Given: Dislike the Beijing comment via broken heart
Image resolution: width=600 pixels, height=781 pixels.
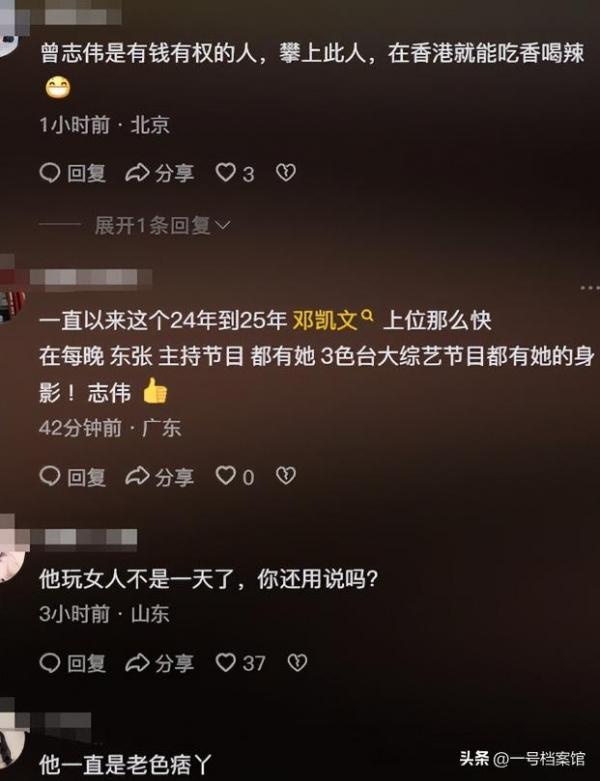Looking at the screenshot, I should [x=286, y=172].
